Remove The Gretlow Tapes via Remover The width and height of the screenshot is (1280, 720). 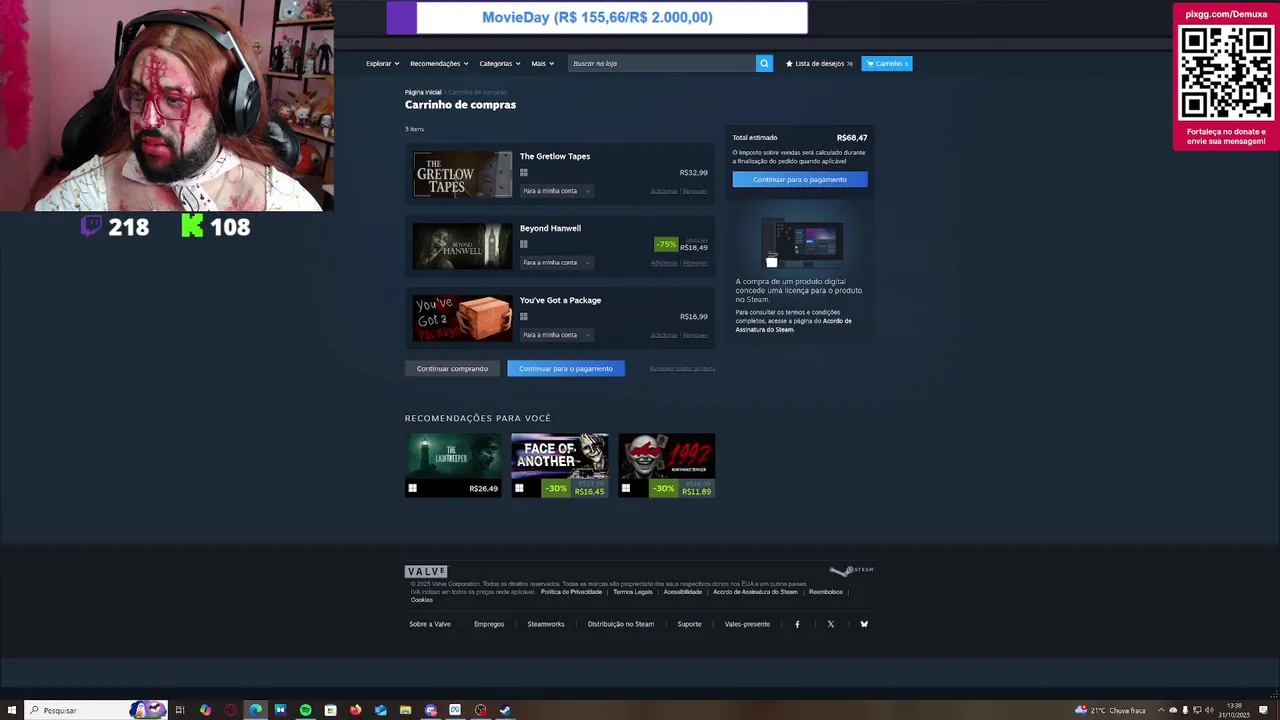[x=695, y=191]
